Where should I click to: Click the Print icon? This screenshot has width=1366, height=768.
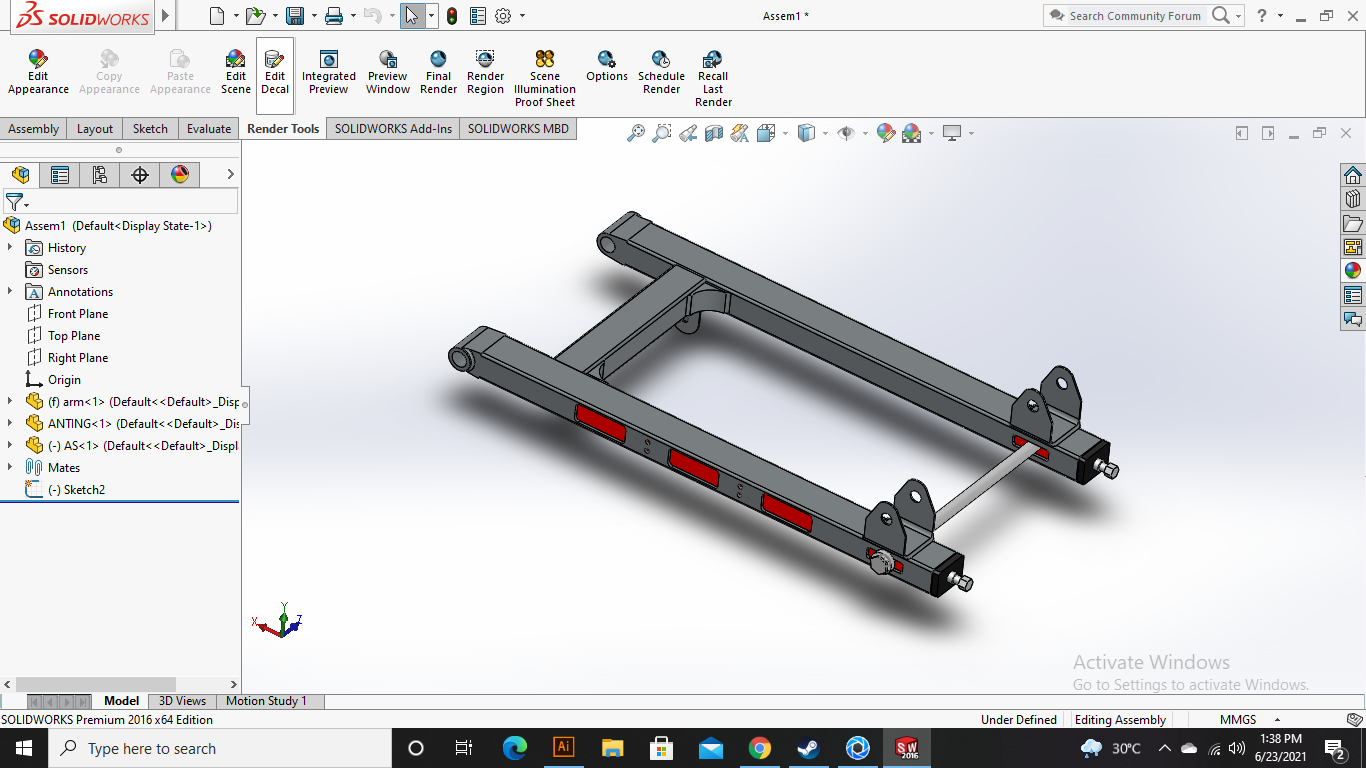334,16
